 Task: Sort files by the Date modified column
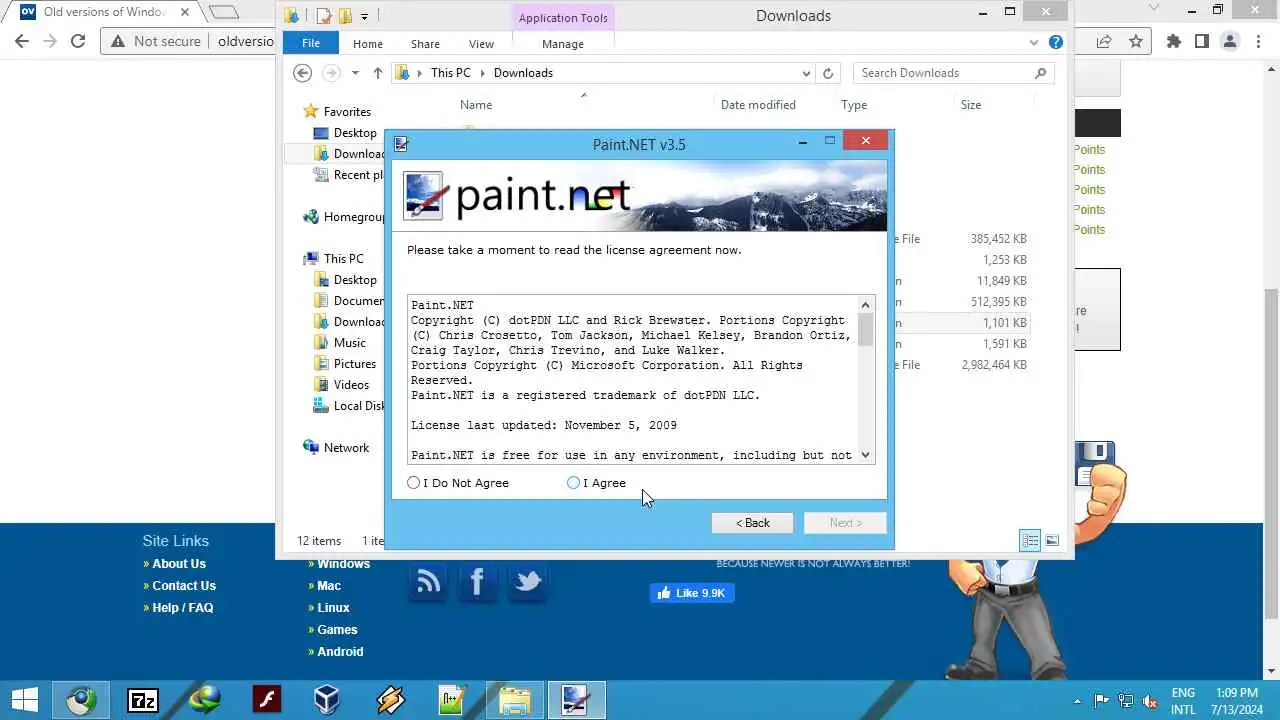pos(758,105)
